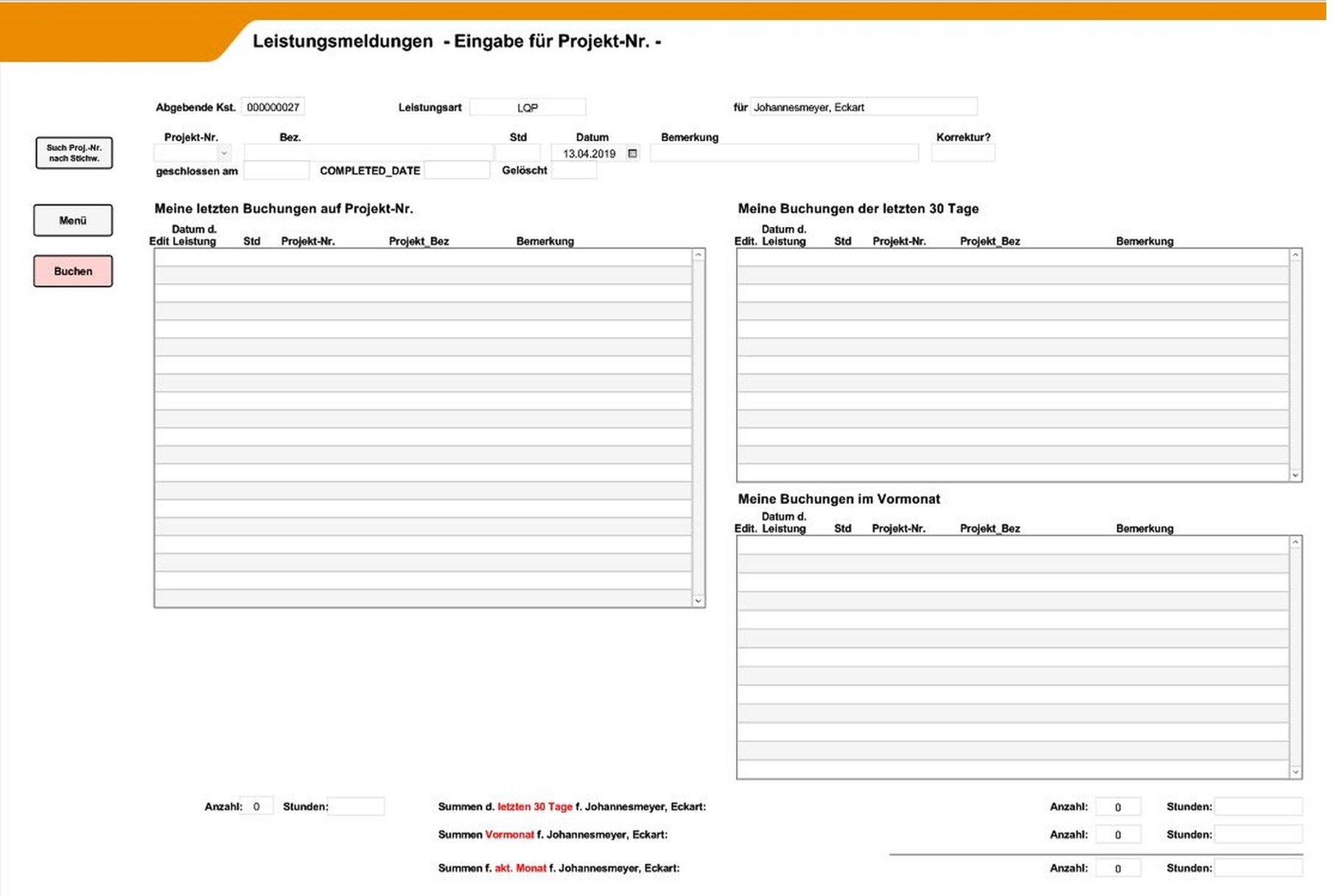
Task: Click the Bez. description input field
Action: coord(368,153)
